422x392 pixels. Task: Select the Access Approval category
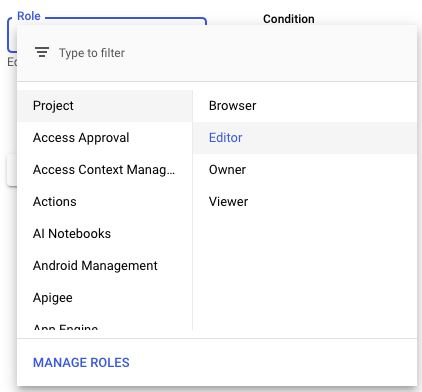pos(105,138)
